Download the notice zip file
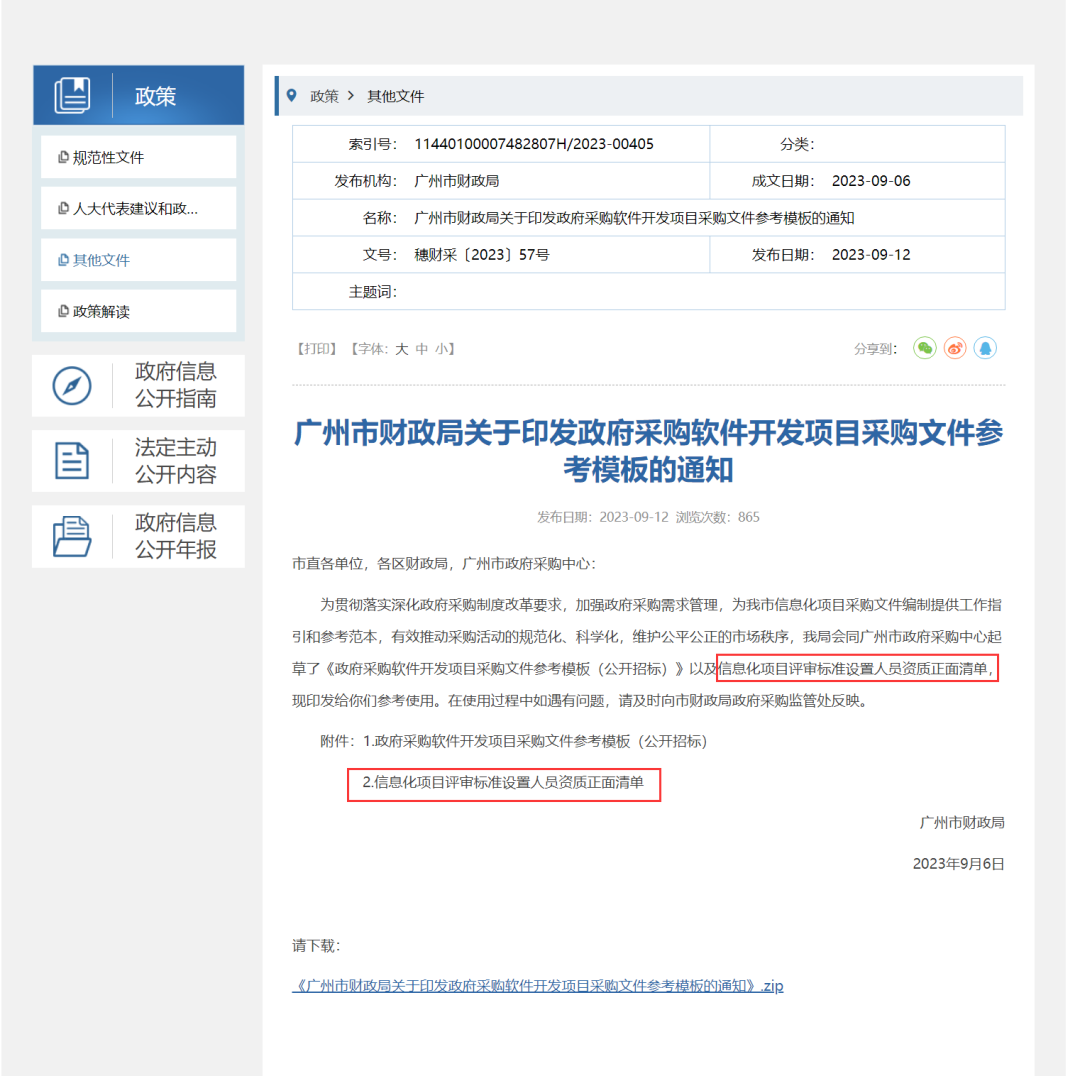This screenshot has height=1076, width=1080. [538, 985]
